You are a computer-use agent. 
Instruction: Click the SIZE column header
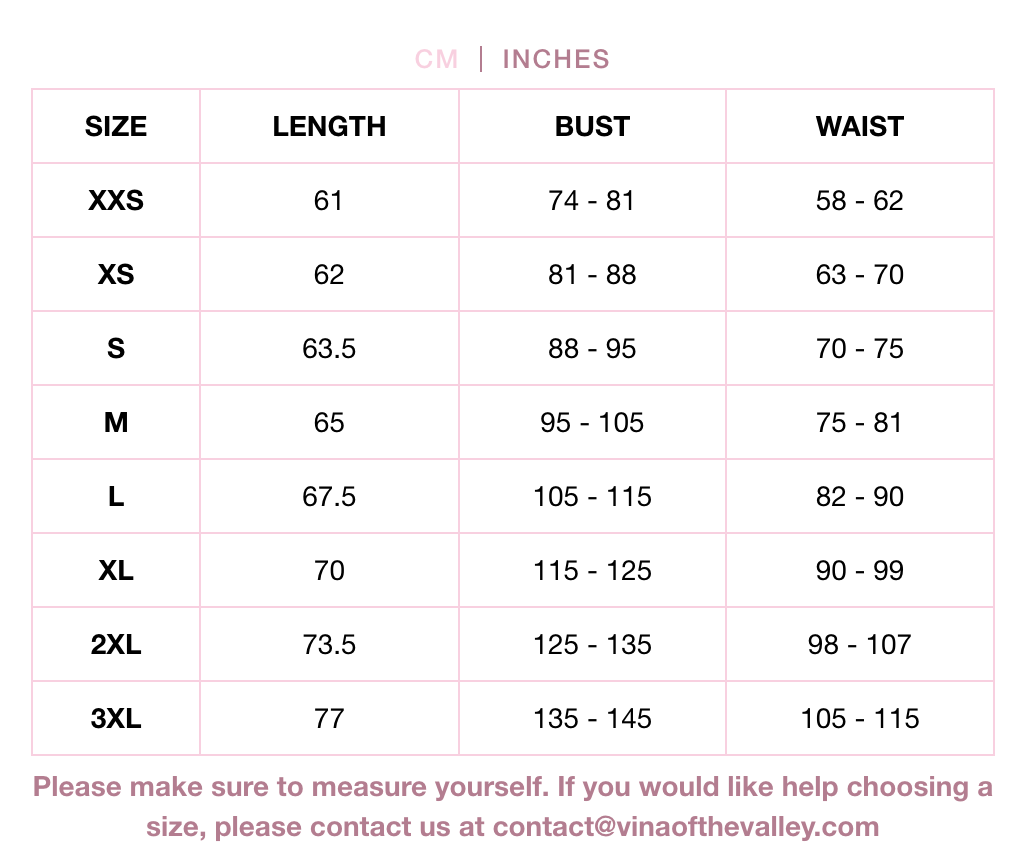(116, 127)
